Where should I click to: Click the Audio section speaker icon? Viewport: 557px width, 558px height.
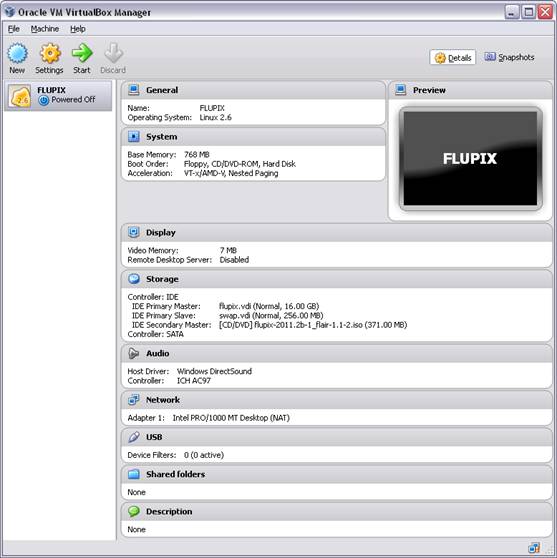click(133, 353)
